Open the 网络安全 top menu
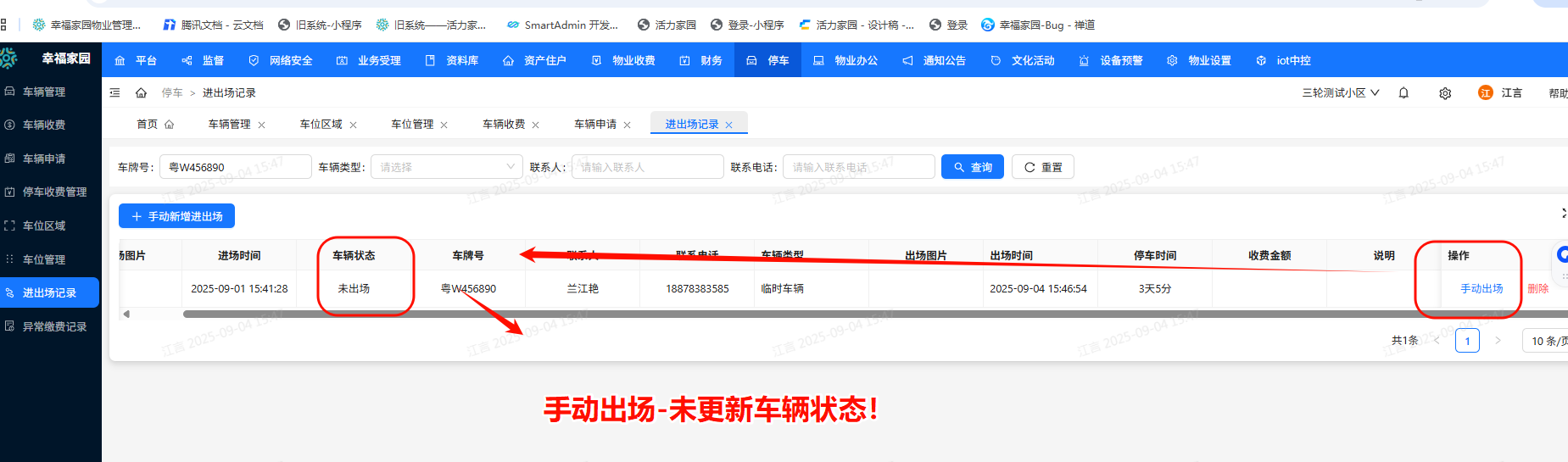The height and width of the screenshot is (462, 1568). (281, 60)
